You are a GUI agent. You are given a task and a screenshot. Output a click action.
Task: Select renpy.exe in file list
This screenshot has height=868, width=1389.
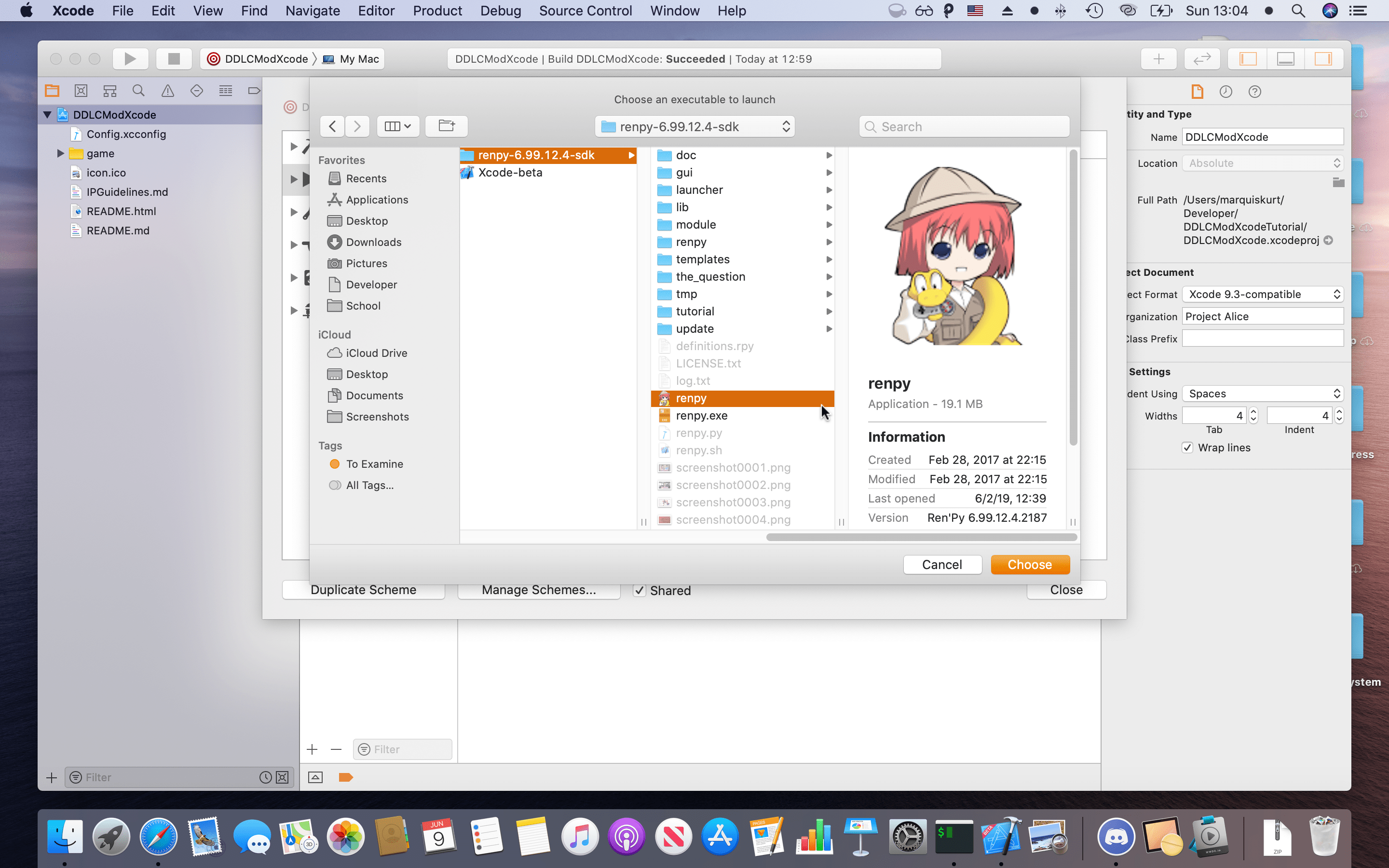(743, 416)
